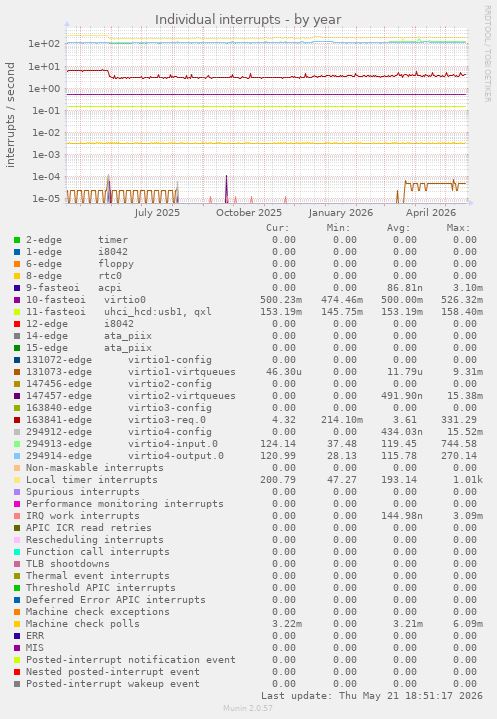Click the January 2026 axis label
497x719 pixels.
341,213
